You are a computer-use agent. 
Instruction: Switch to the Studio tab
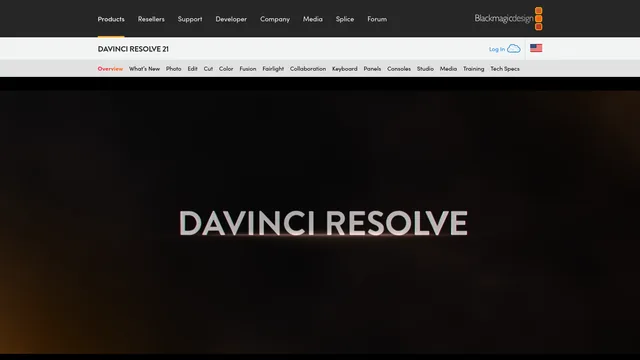click(x=425, y=69)
